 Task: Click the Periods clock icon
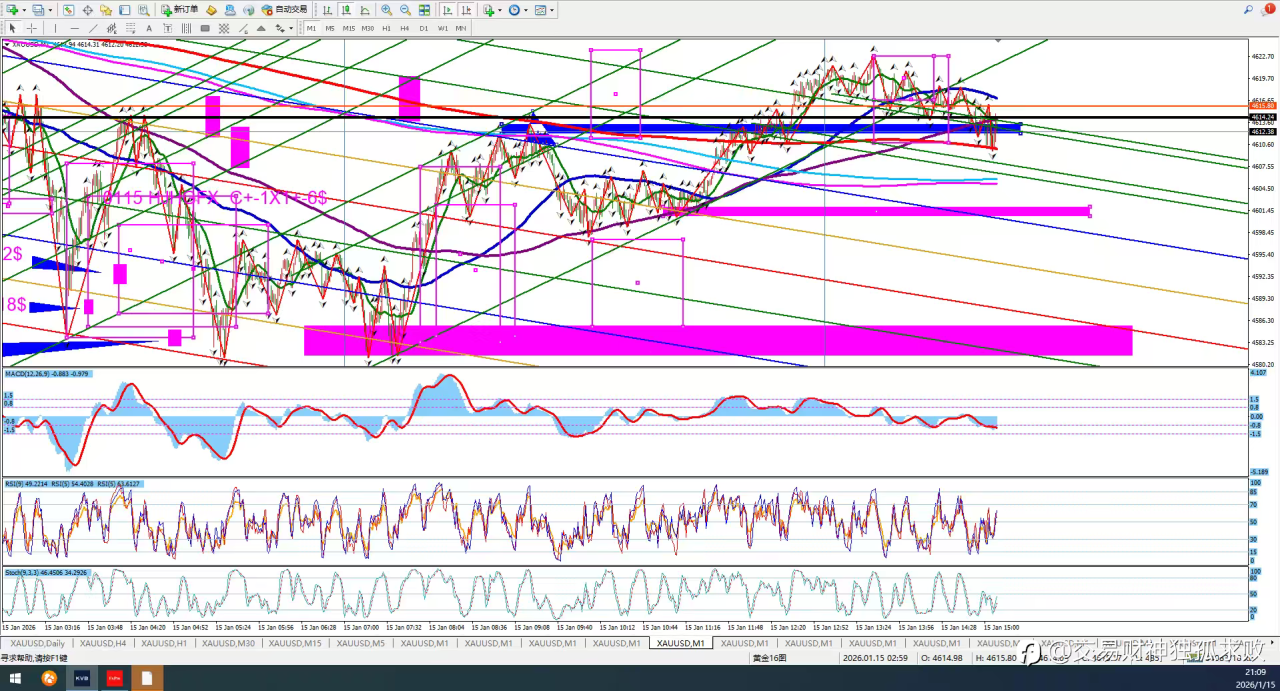pyautogui.click(x=514, y=10)
